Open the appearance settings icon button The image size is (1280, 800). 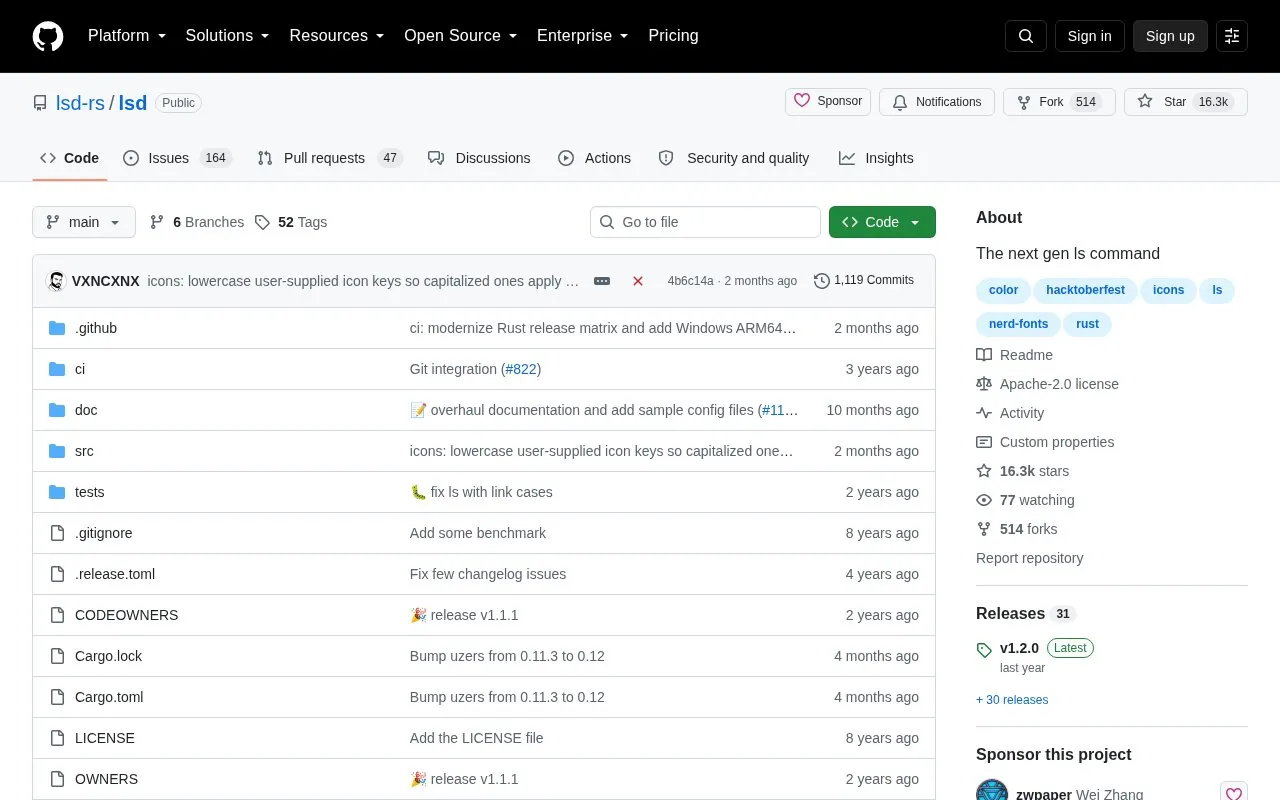click(x=1232, y=36)
